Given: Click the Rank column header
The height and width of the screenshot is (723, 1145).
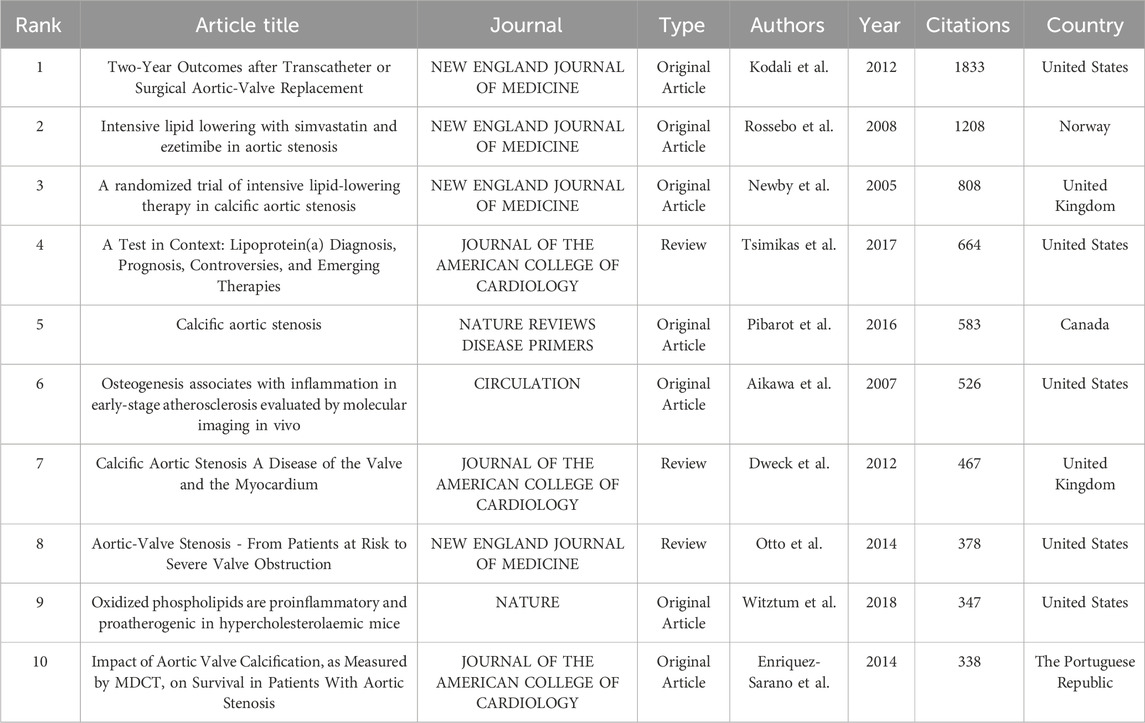Looking at the screenshot, I should [39, 25].
